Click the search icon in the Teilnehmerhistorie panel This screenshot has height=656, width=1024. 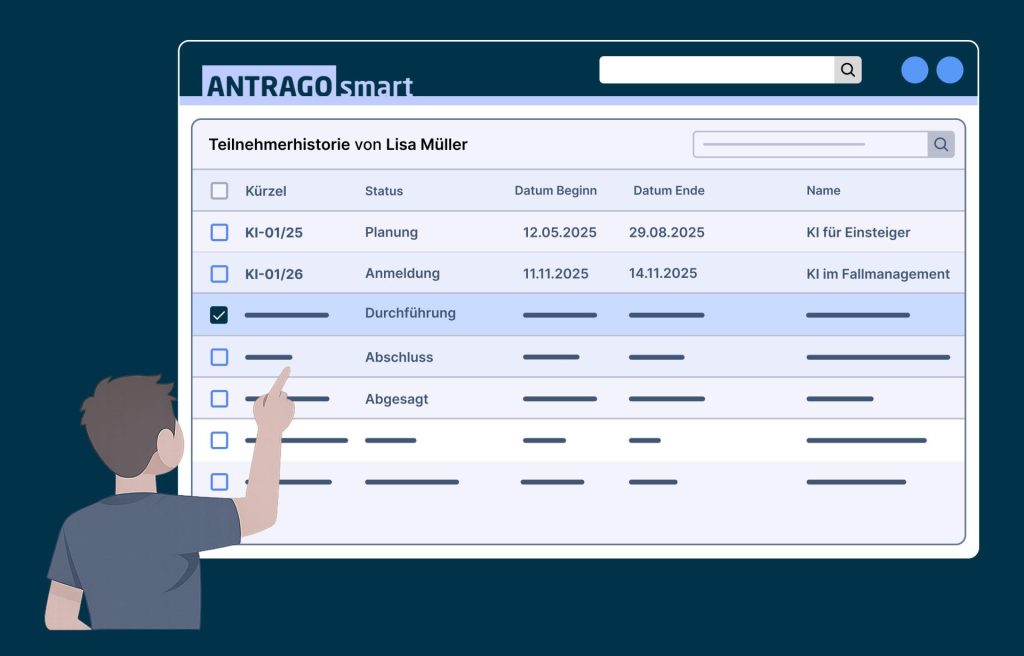click(x=941, y=145)
